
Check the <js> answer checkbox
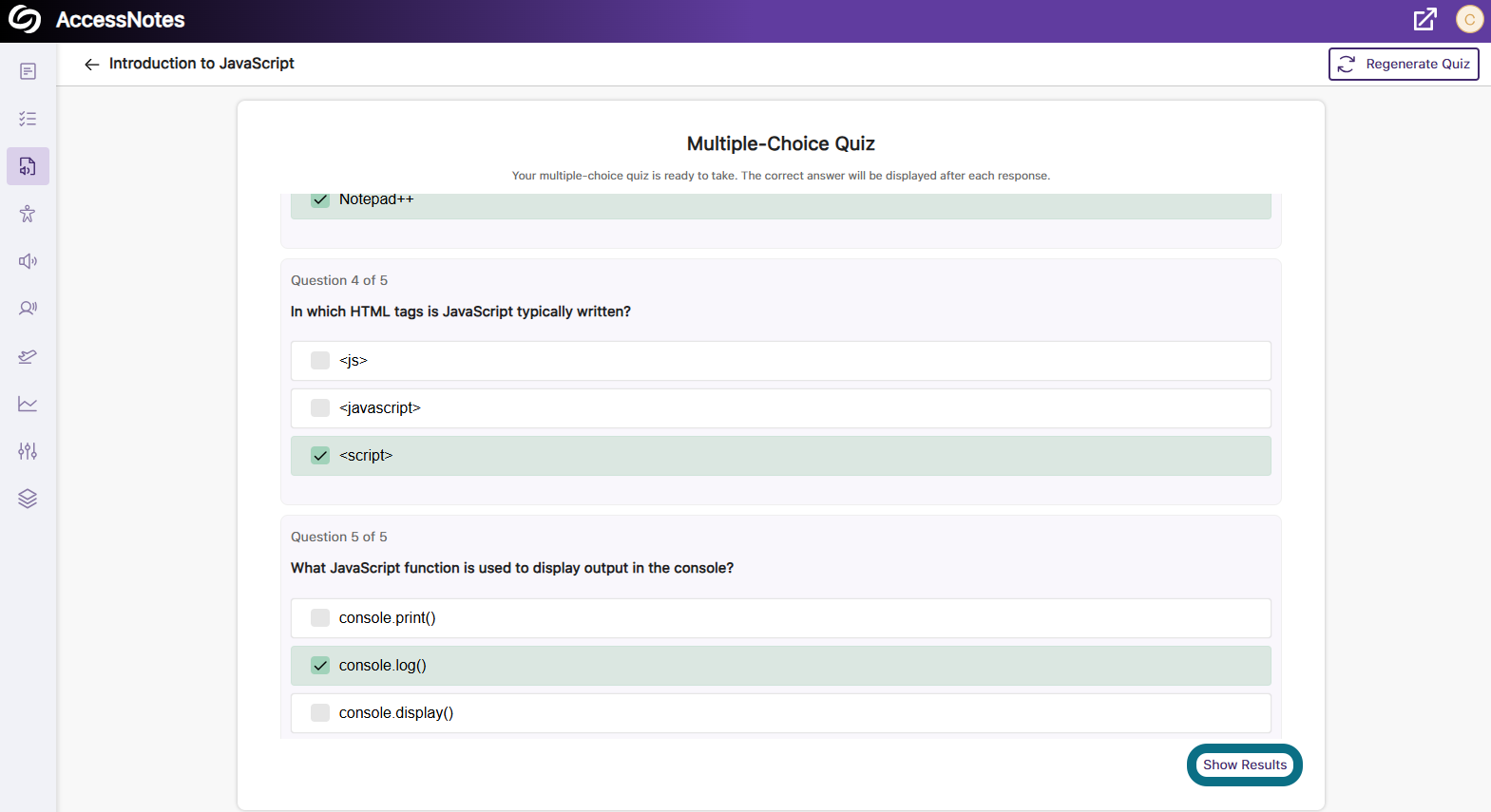click(x=320, y=361)
